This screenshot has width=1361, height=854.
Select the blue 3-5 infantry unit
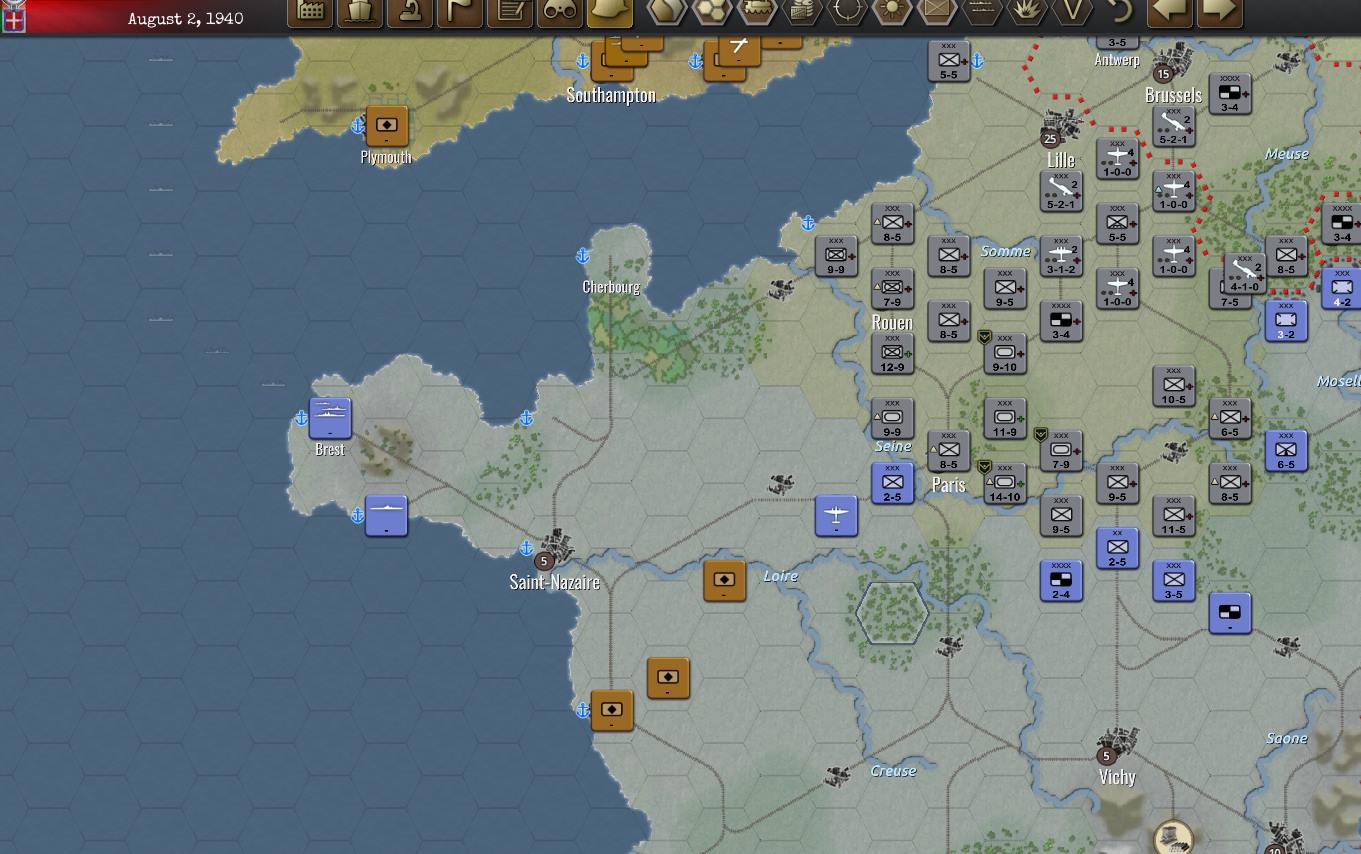click(1174, 580)
